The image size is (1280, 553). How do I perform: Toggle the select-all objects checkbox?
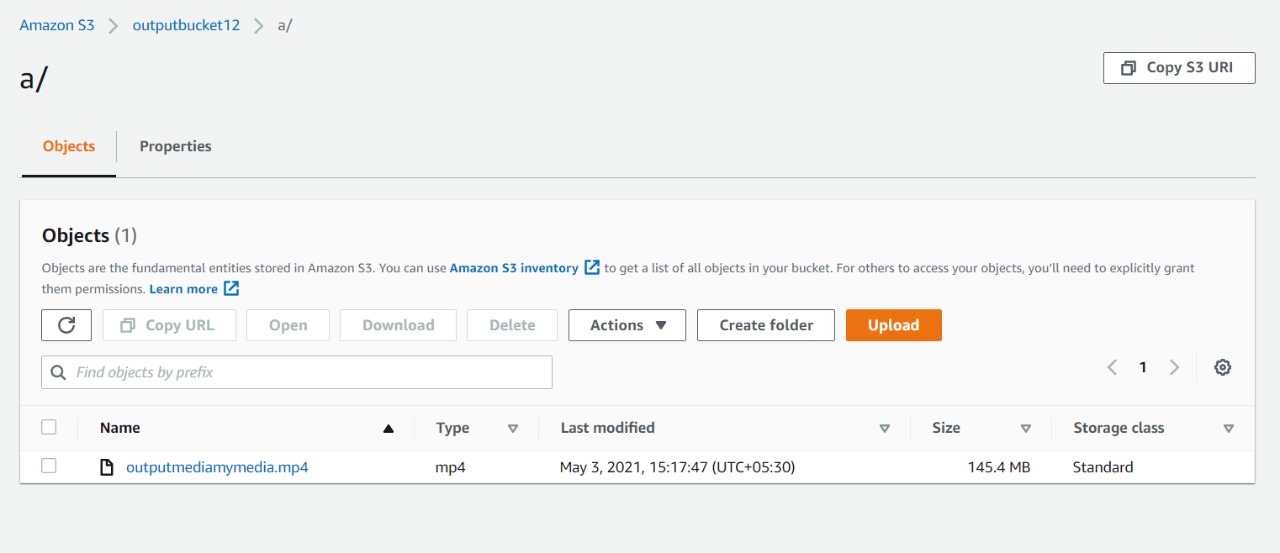49,427
